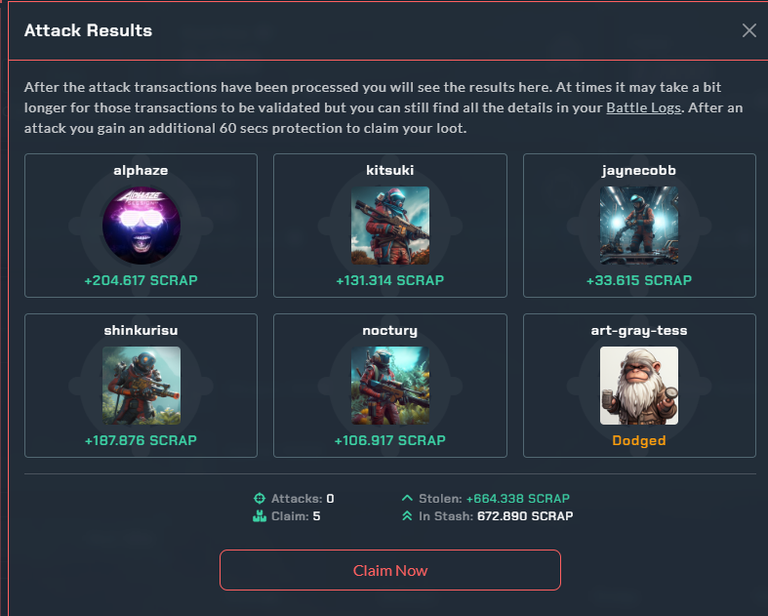Click the crosshair Attacks icon

tap(260, 498)
